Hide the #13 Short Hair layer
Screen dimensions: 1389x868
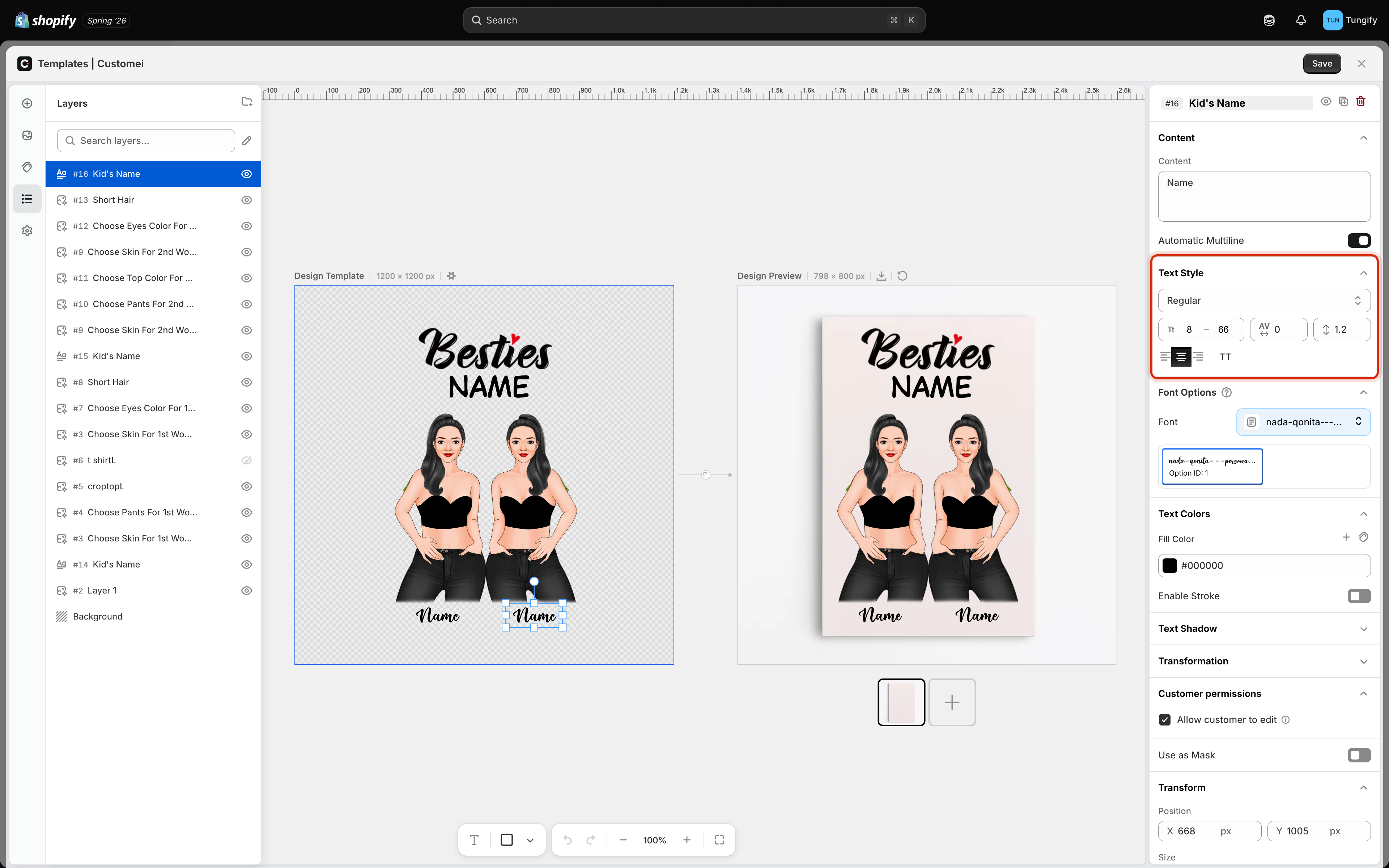click(247, 200)
